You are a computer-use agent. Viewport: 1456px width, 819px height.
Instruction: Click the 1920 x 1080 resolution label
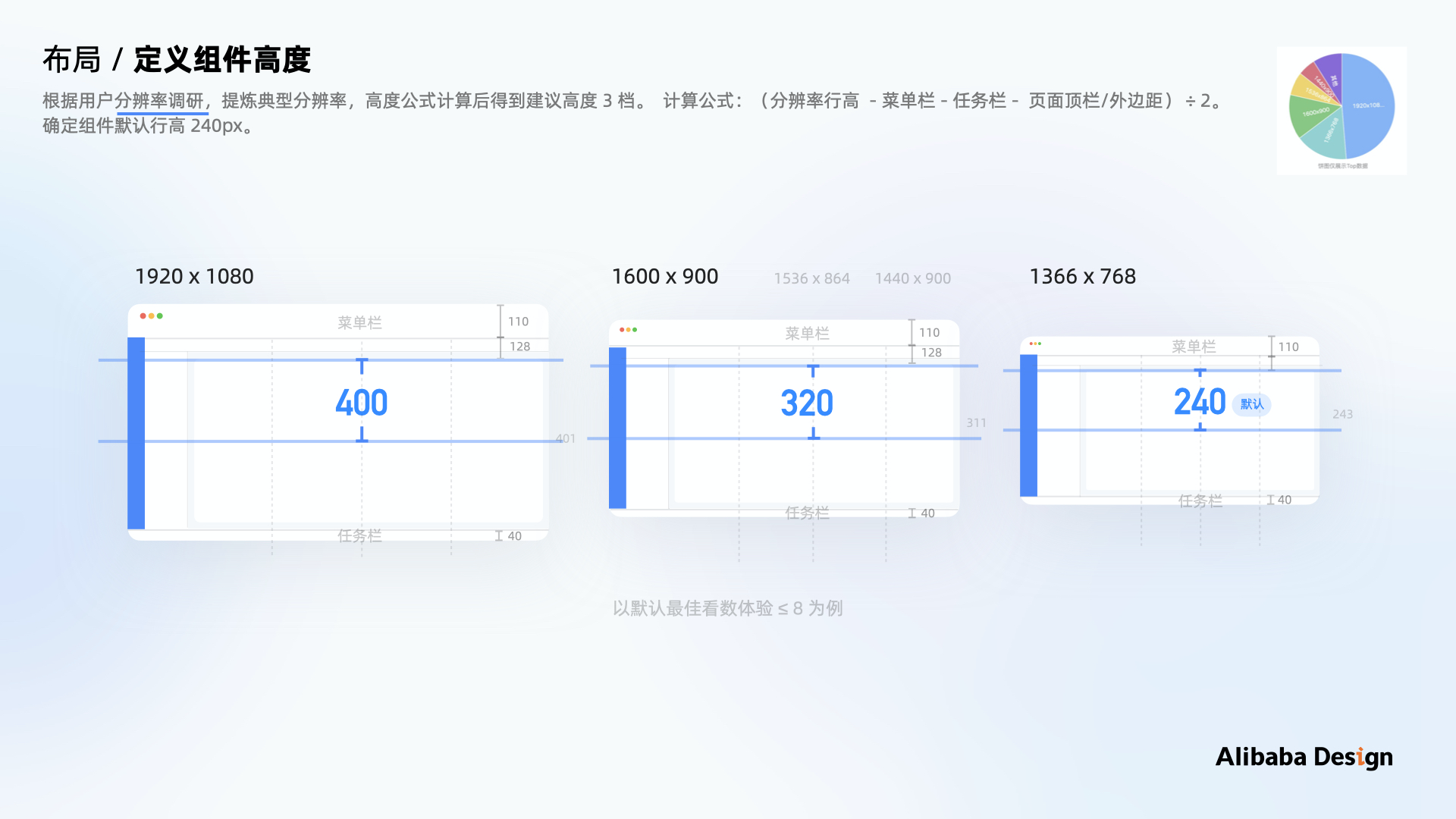tap(194, 277)
